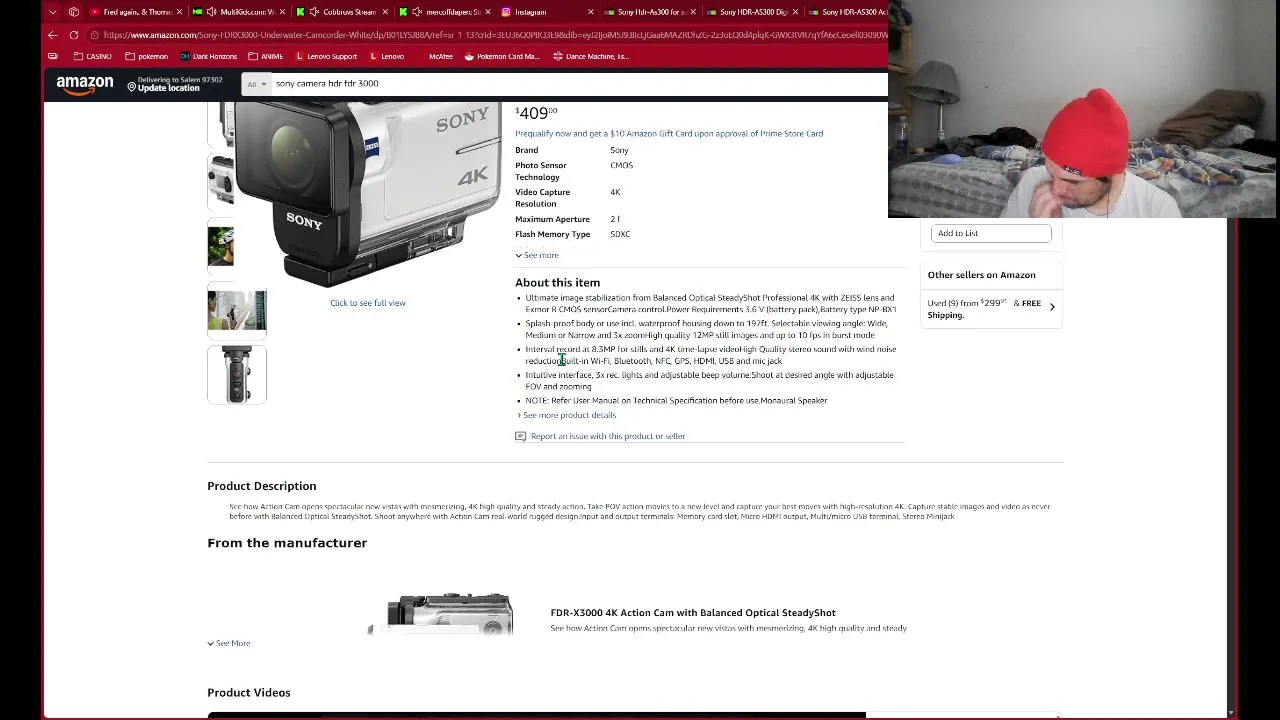Click the FDR-X3000 4K Action Cam heading
The width and height of the screenshot is (1280, 720).
click(x=693, y=613)
